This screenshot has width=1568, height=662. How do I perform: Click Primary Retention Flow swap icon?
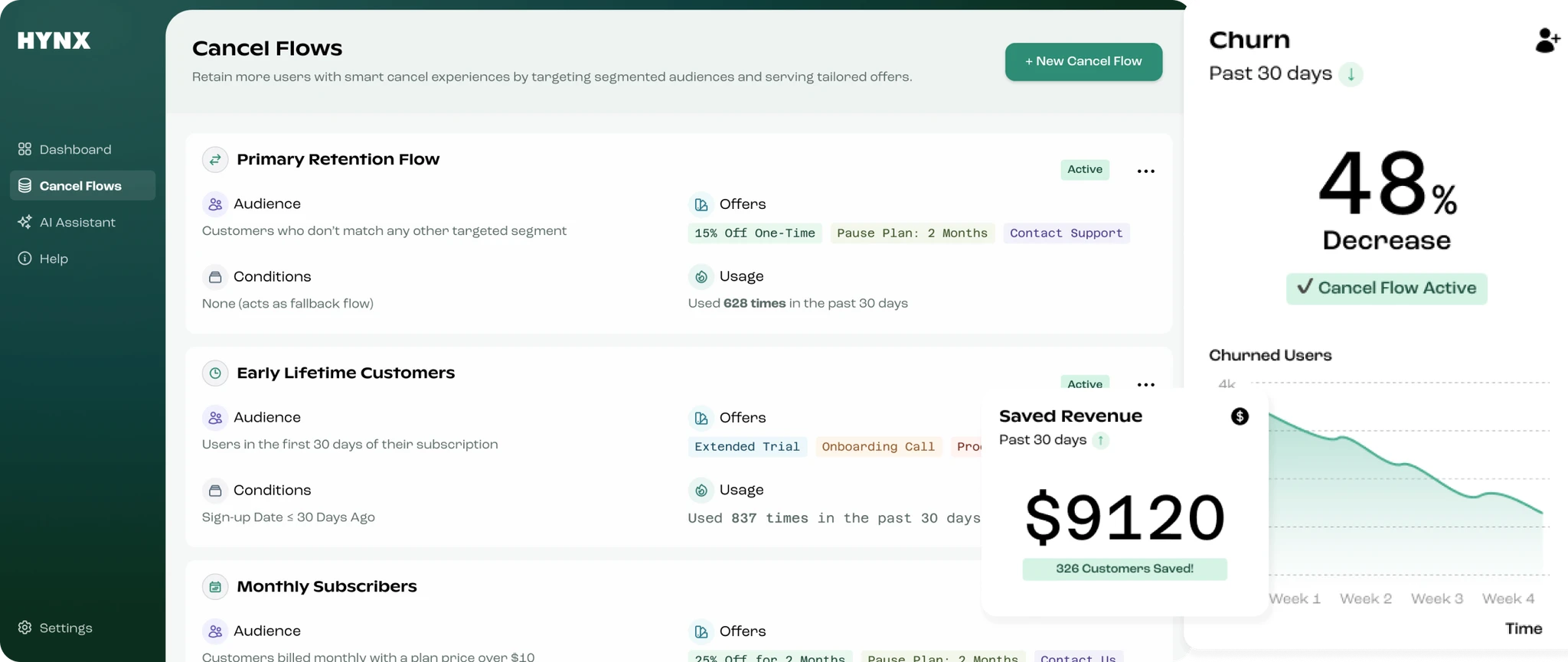click(215, 159)
